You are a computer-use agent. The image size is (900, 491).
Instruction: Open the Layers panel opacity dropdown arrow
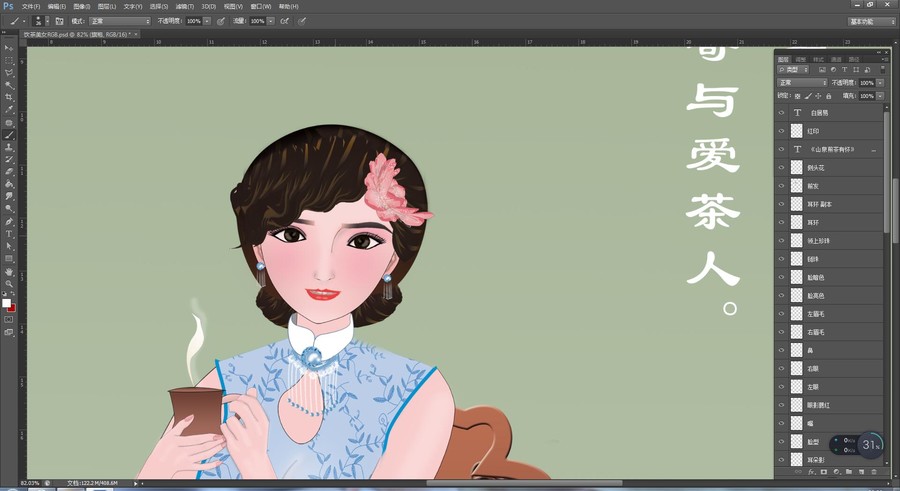pos(880,83)
